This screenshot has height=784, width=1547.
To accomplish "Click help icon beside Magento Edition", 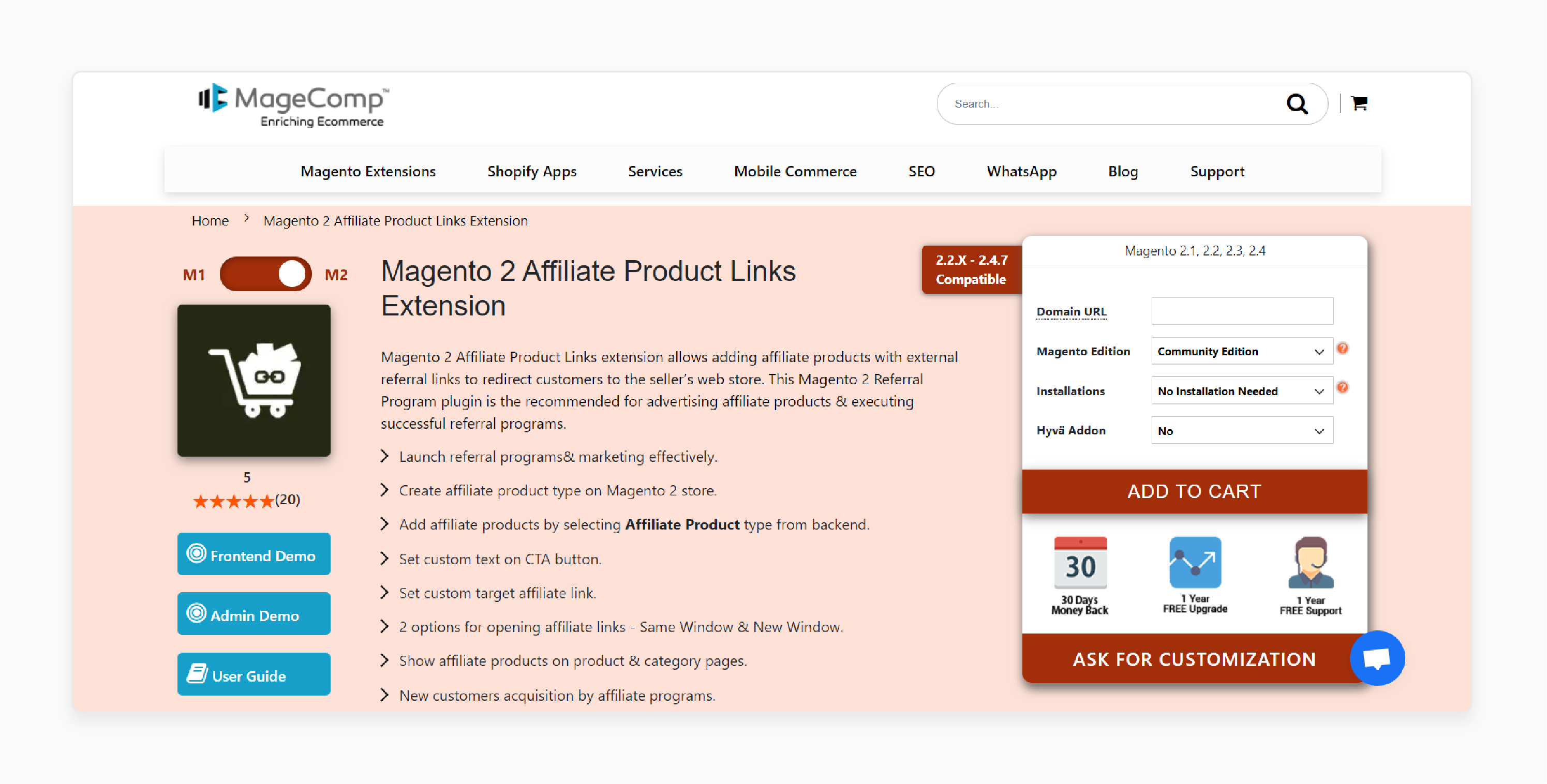I will tap(1342, 348).
